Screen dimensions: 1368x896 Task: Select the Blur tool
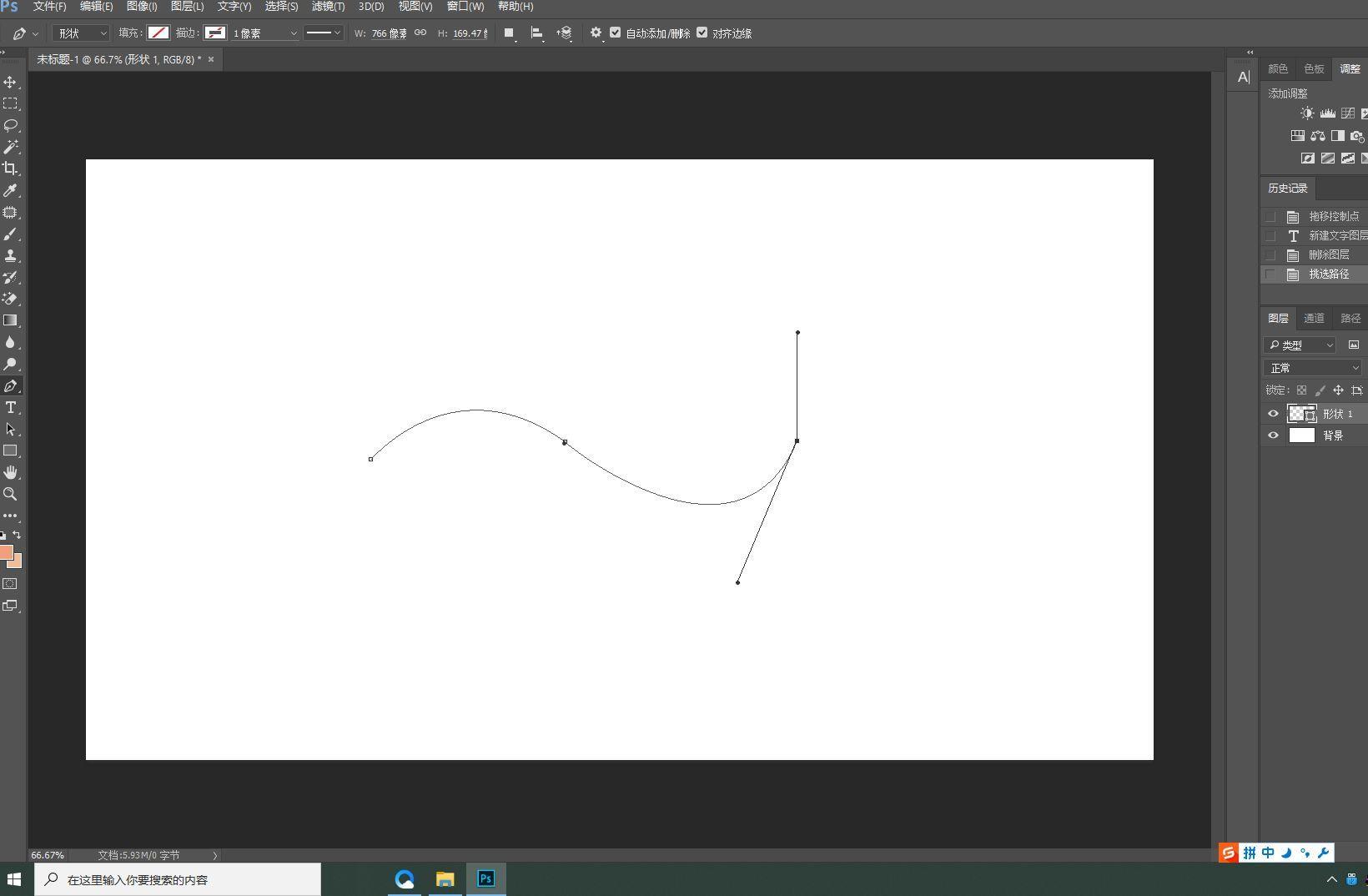click(11, 342)
